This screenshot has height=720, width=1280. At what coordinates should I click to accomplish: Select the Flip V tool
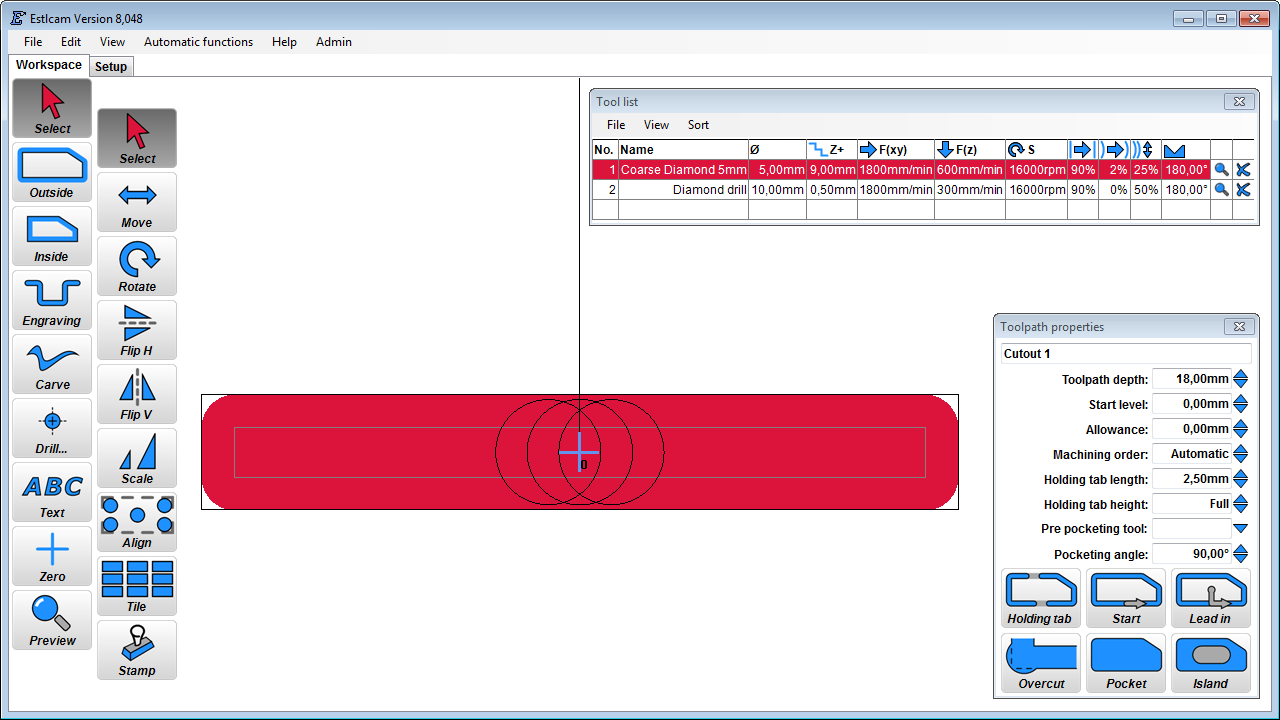tap(137, 394)
